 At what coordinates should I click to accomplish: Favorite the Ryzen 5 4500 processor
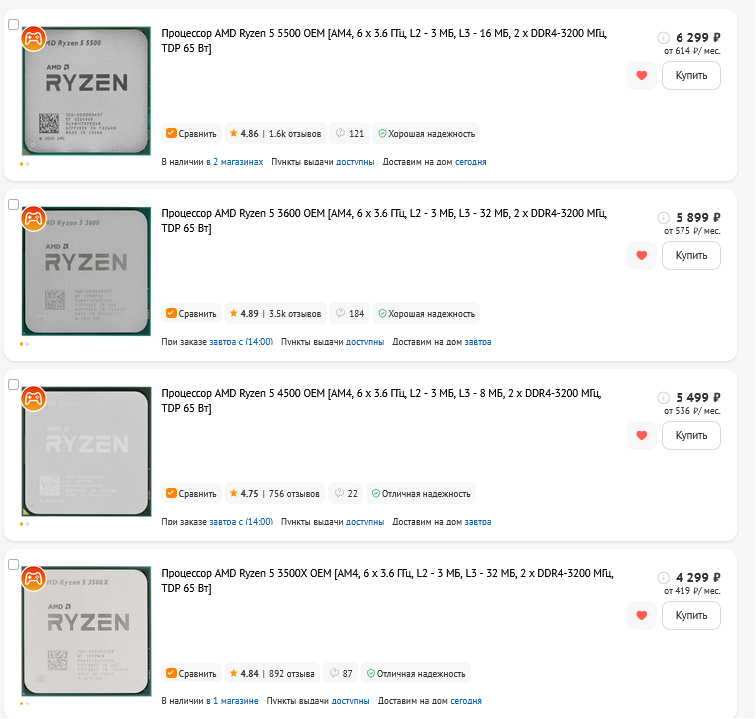(642, 436)
